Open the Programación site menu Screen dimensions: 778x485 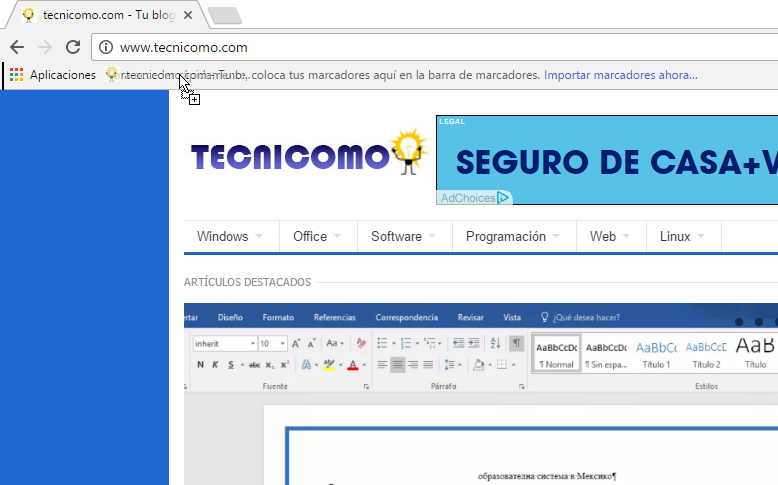[x=514, y=237]
